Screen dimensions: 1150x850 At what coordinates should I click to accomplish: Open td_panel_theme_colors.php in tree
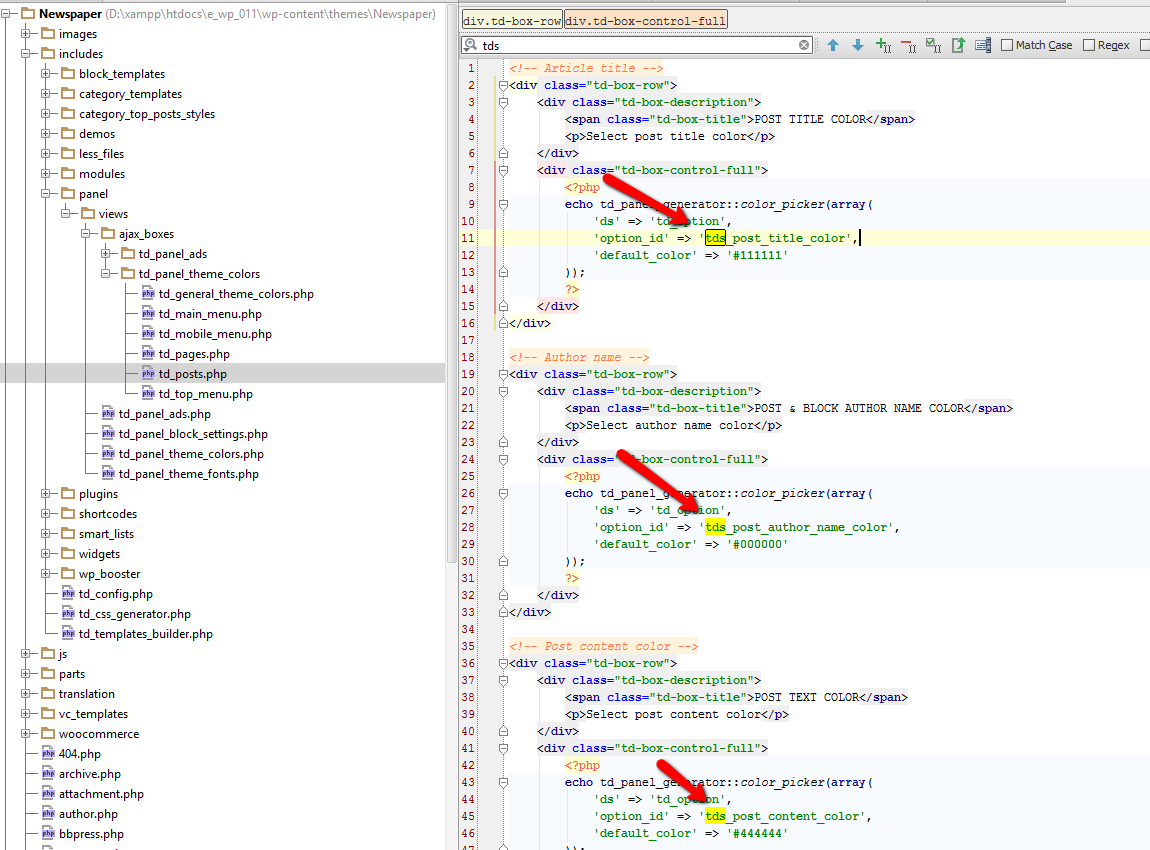coord(191,454)
